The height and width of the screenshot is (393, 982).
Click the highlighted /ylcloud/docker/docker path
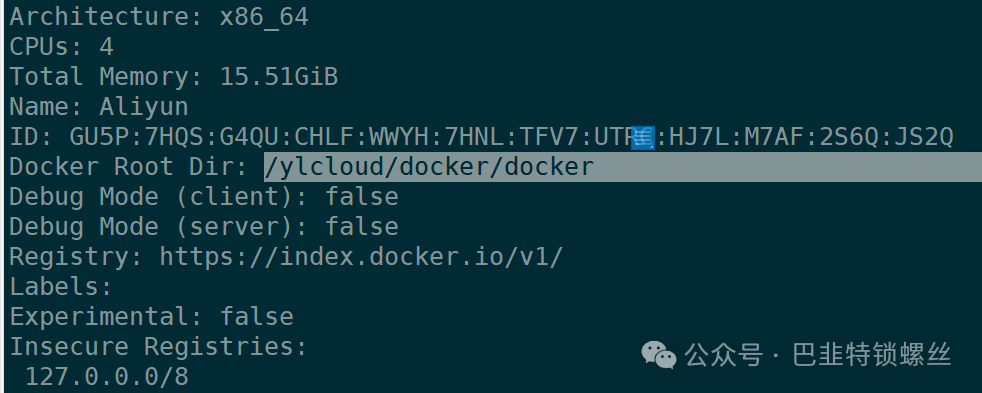(429, 167)
